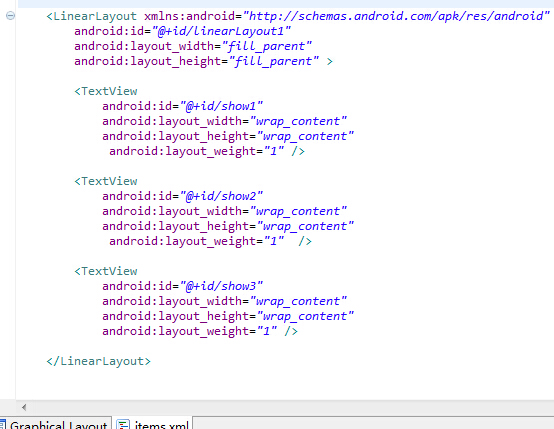Click the "@+id/linearLayout1" id value
This screenshot has height=429, width=554.
[221, 31]
